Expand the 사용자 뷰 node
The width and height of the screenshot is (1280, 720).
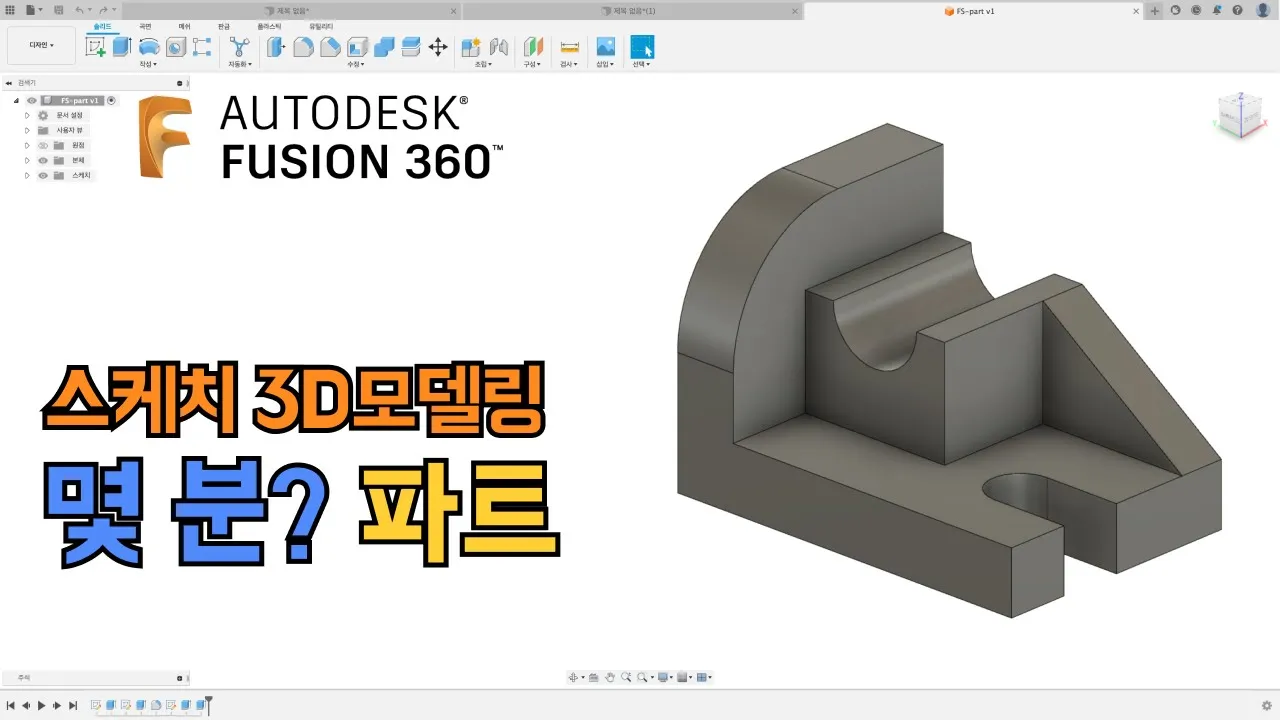pyautogui.click(x=28, y=130)
